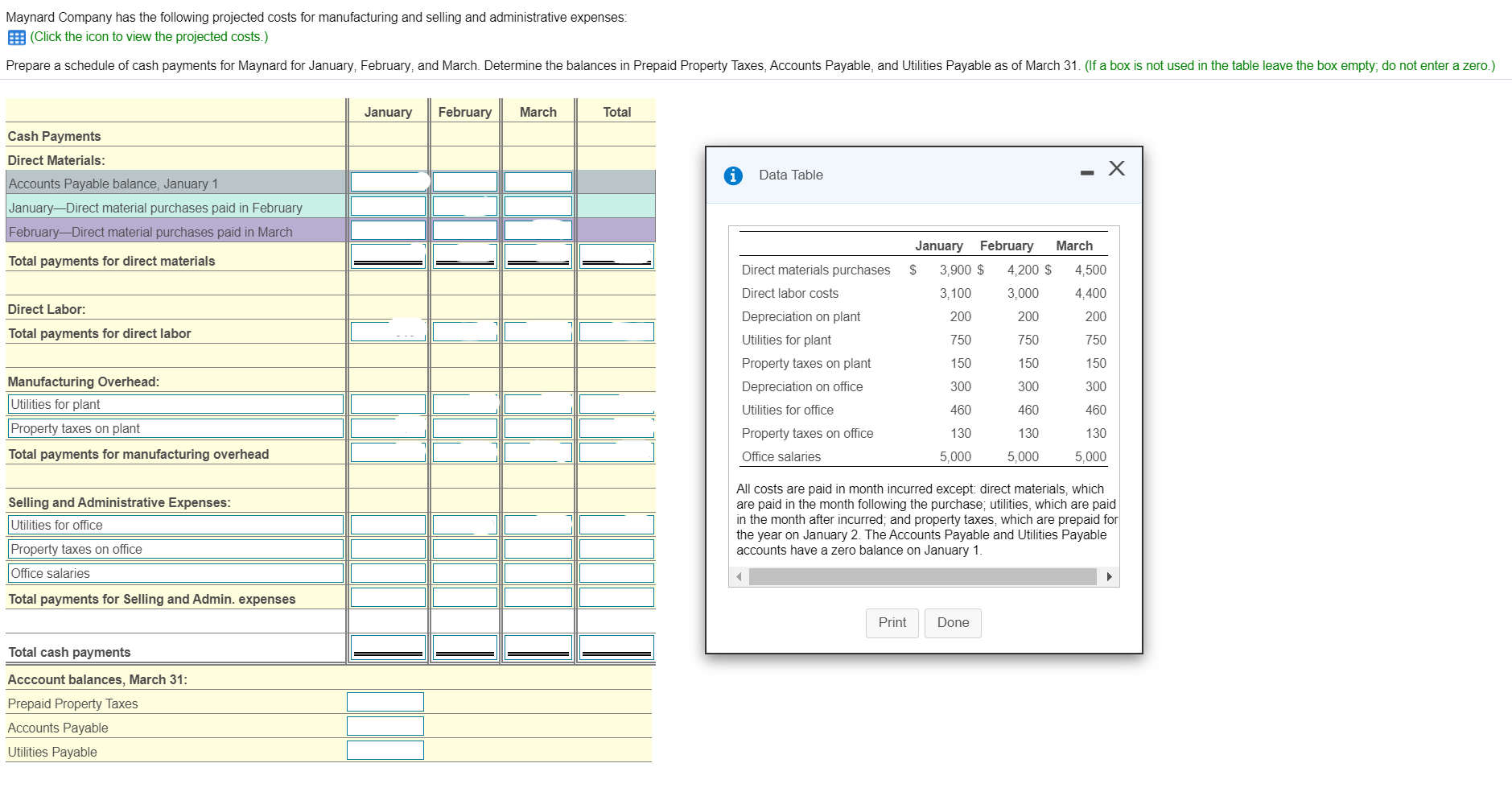This screenshot has height=788, width=1512.
Task: Click the 'Total cash payments' row label
Action: (69, 653)
